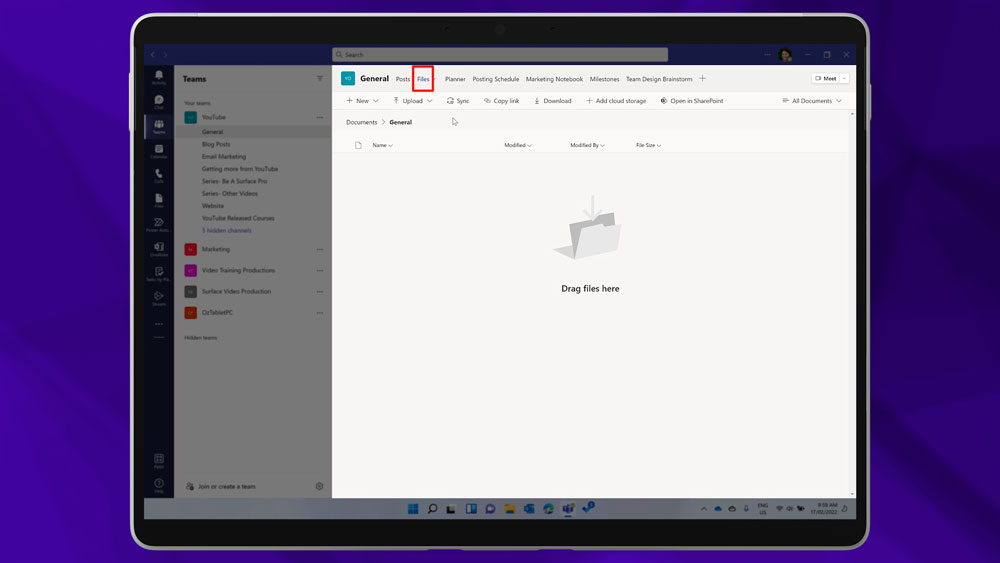This screenshot has width=1000, height=563.
Task: Switch to the Posts tab
Action: coord(403,79)
